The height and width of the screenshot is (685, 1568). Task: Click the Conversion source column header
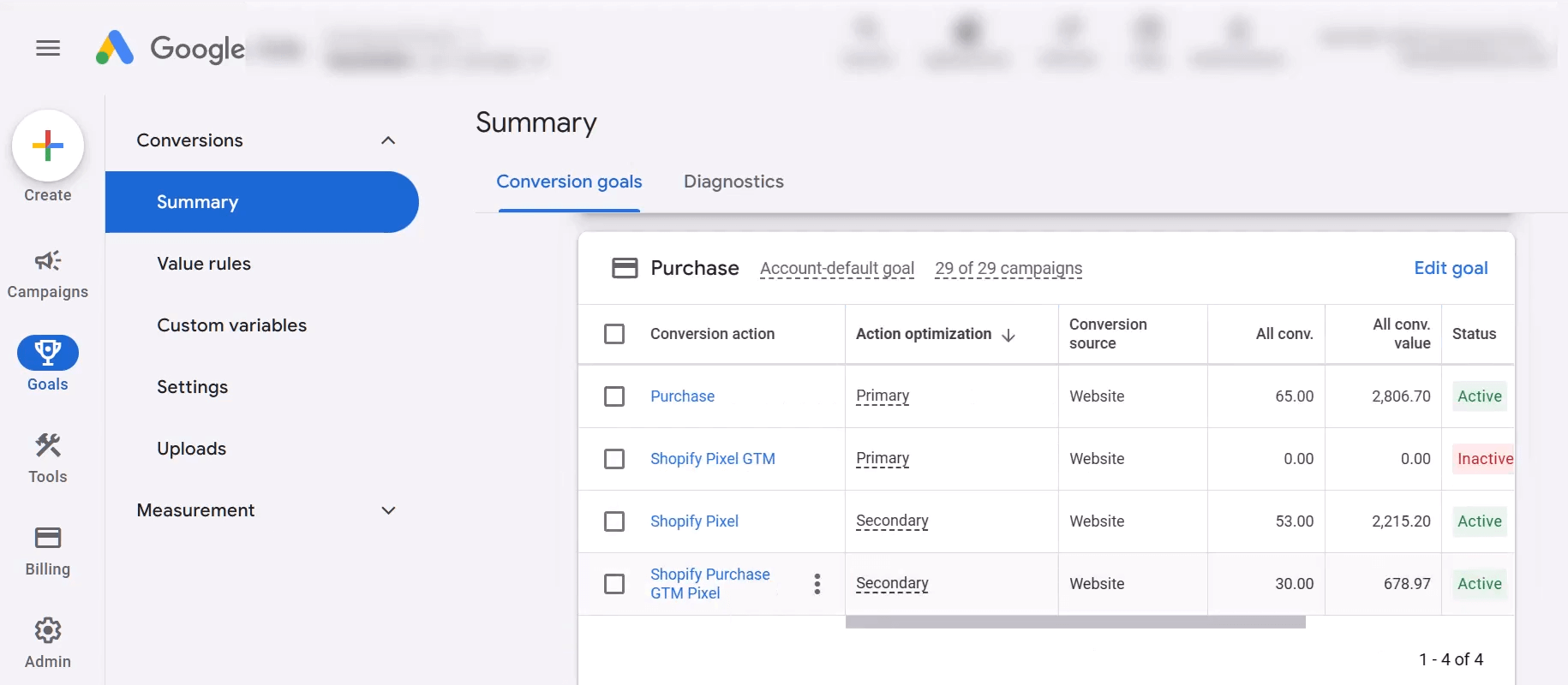coord(1108,334)
